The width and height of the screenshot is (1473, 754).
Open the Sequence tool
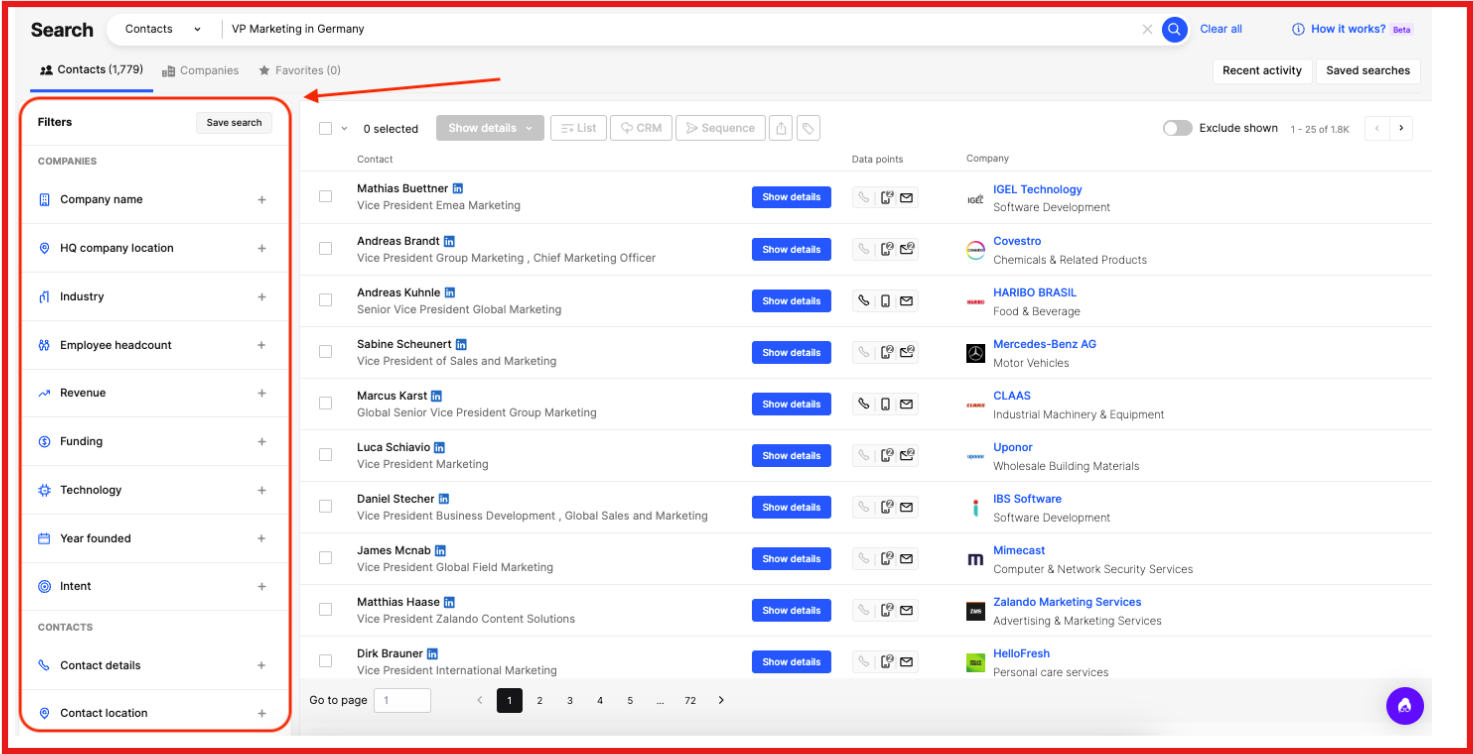719,128
